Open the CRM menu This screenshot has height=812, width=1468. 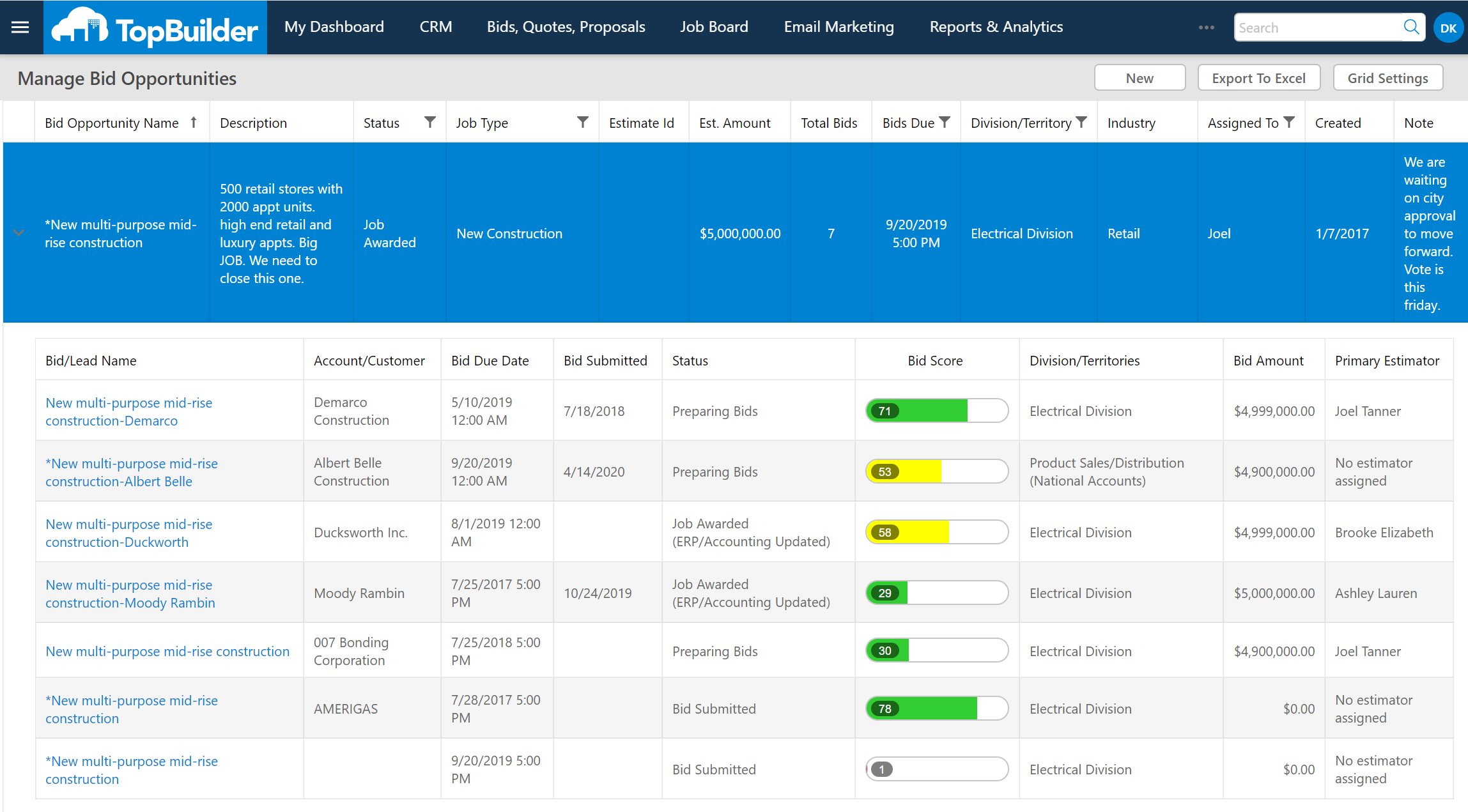436,27
